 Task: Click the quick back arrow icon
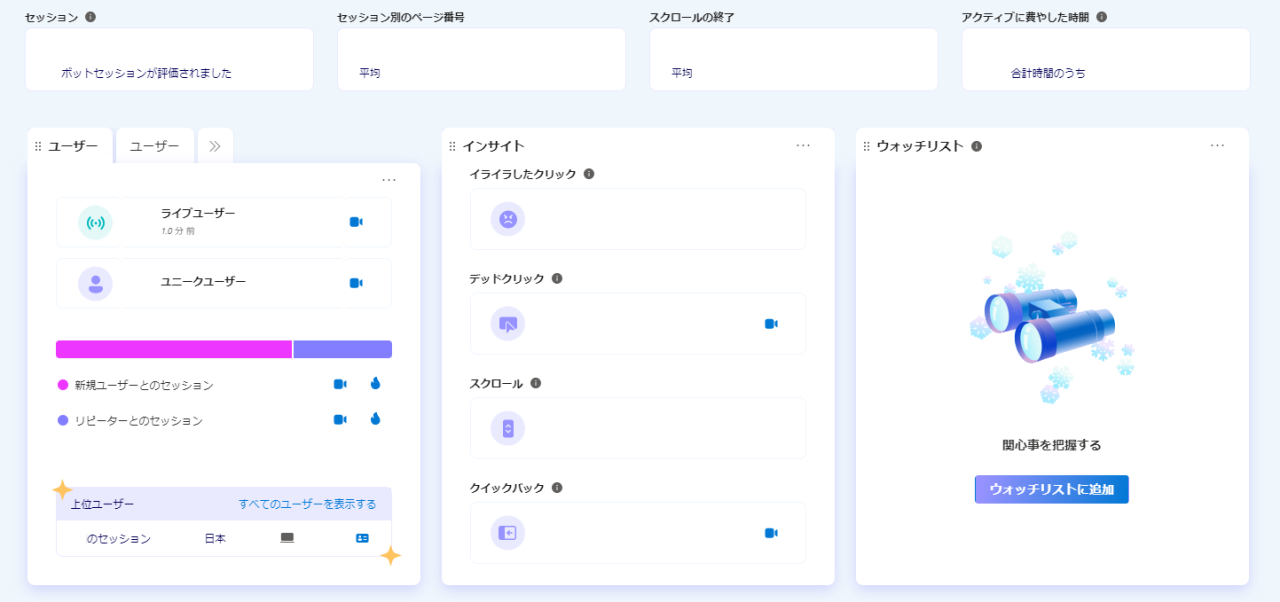point(508,533)
